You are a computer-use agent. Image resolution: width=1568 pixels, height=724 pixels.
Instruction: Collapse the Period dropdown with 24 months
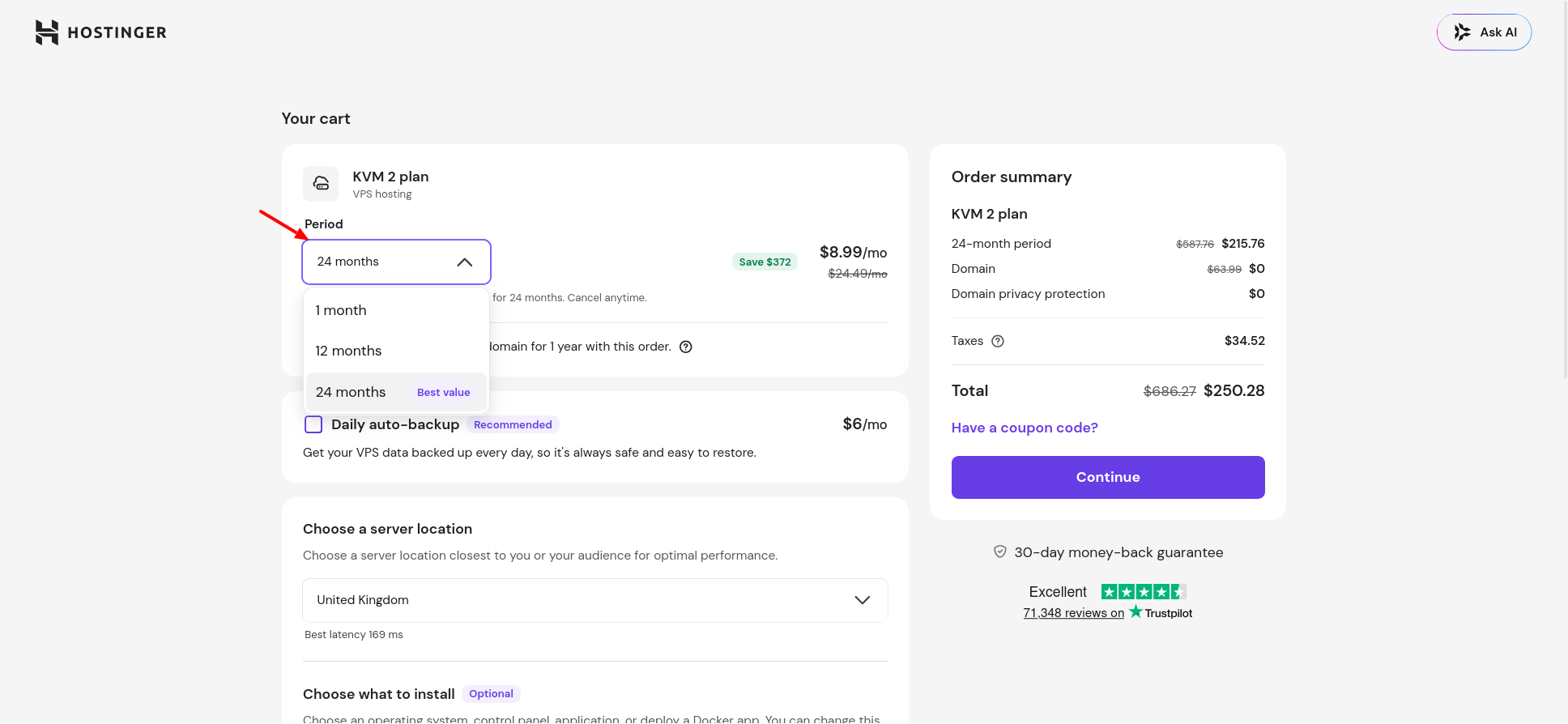[x=396, y=262]
